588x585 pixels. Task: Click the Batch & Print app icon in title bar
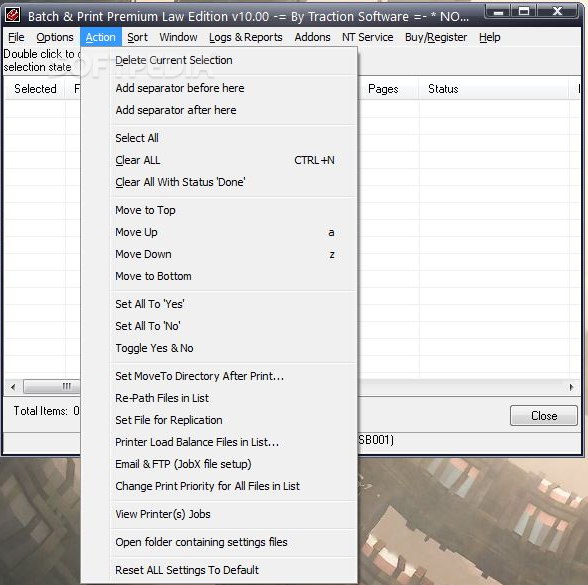pos(13,15)
